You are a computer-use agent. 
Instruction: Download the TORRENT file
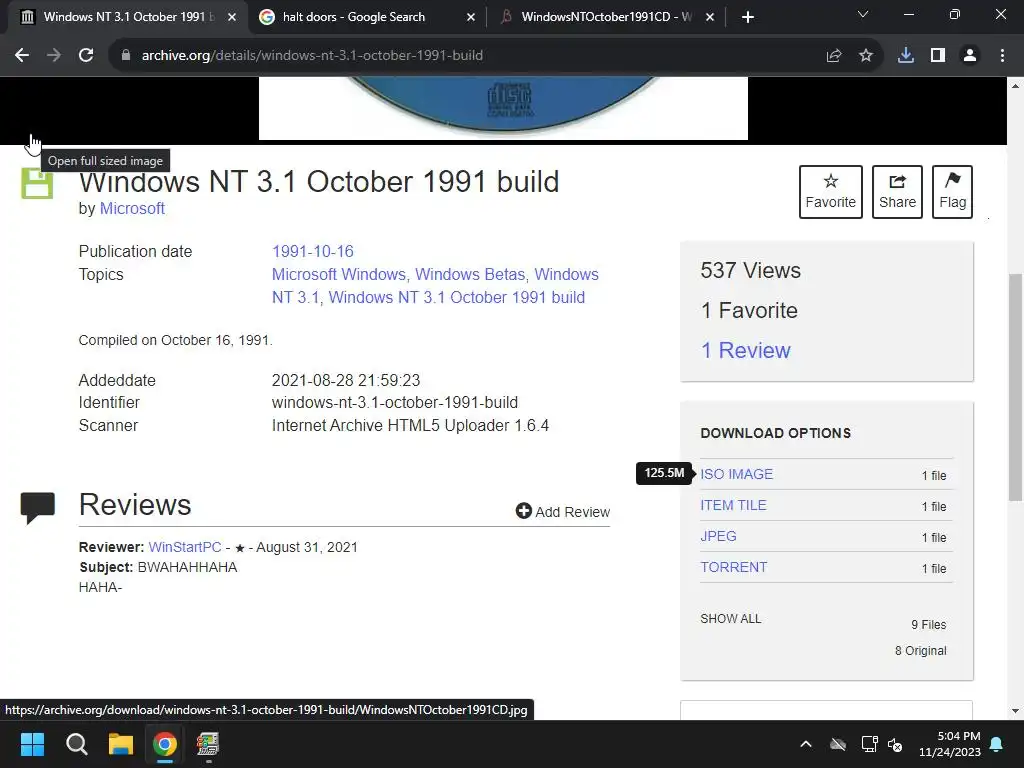[733, 568]
